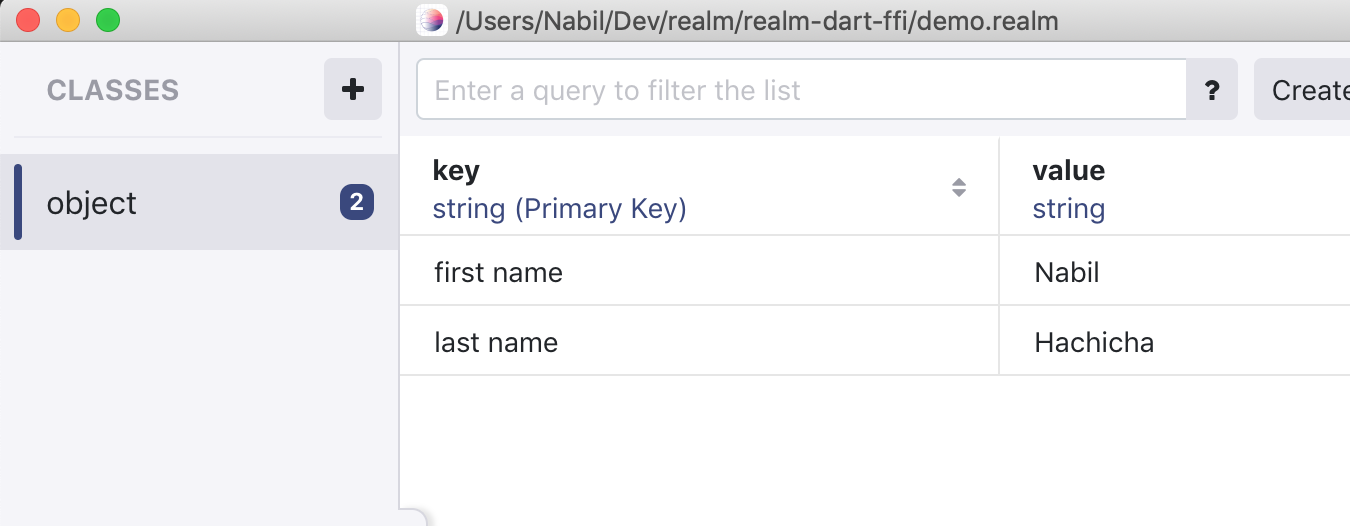Select the Hachicha value cell

(1175, 341)
